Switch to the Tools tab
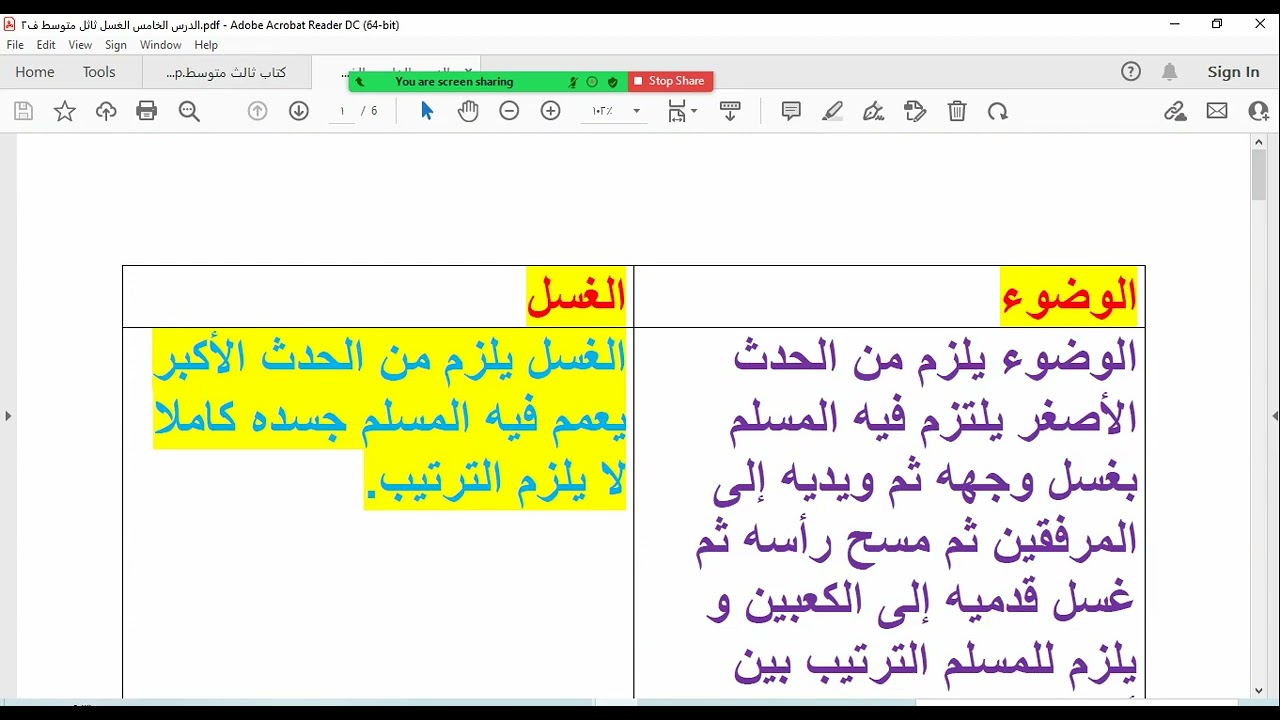The width and height of the screenshot is (1280, 720). 99,72
